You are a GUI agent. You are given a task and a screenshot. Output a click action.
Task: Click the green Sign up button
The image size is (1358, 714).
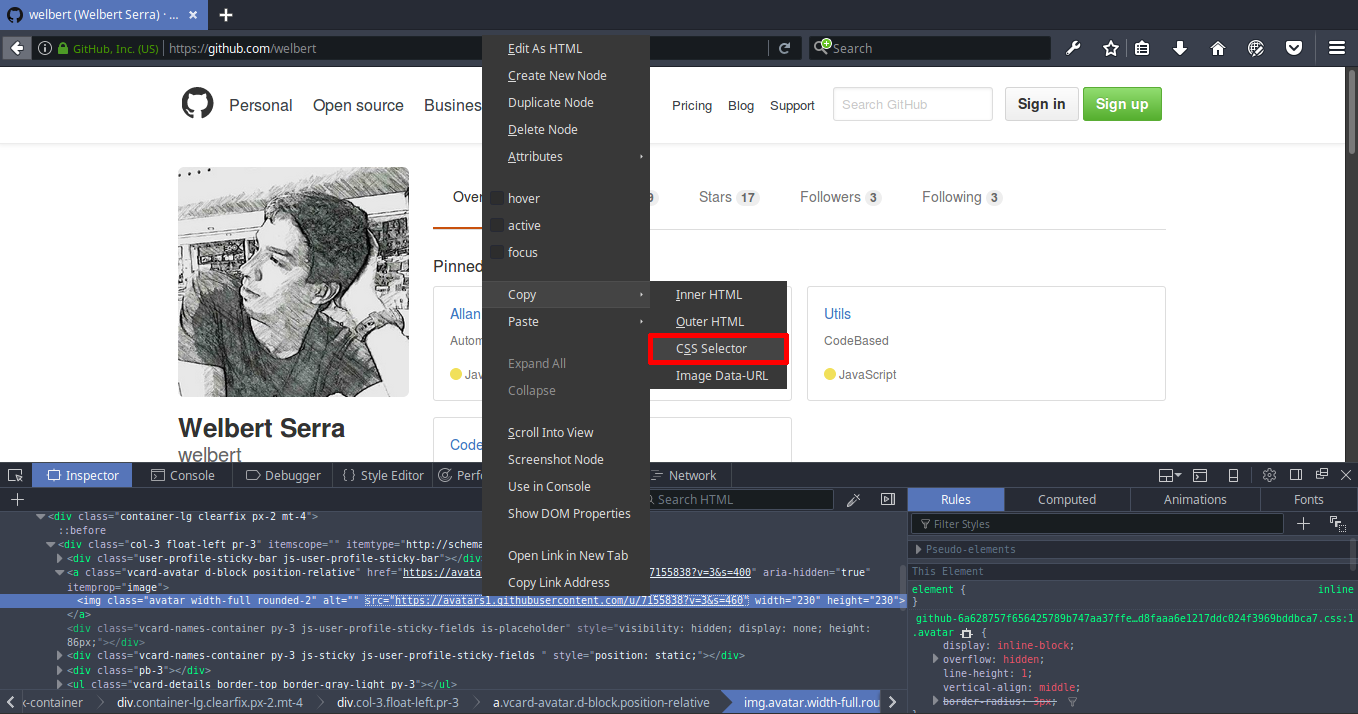1122,104
